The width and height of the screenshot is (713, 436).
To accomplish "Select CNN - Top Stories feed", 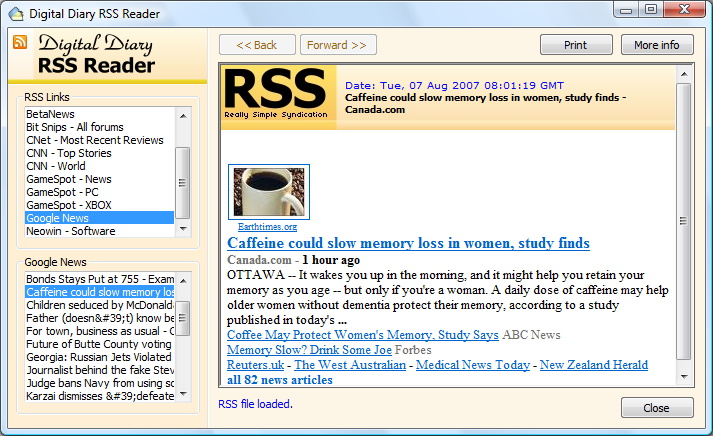I will click(x=100, y=153).
